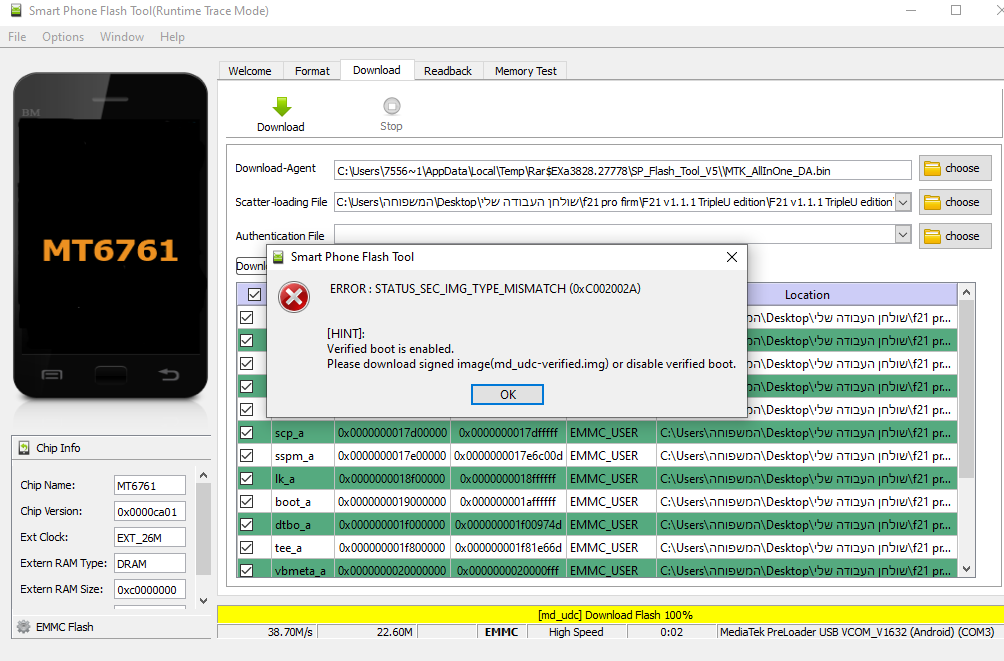Click the Chip Info scroll up arrow
This screenshot has height=661, width=1004.
point(203,475)
